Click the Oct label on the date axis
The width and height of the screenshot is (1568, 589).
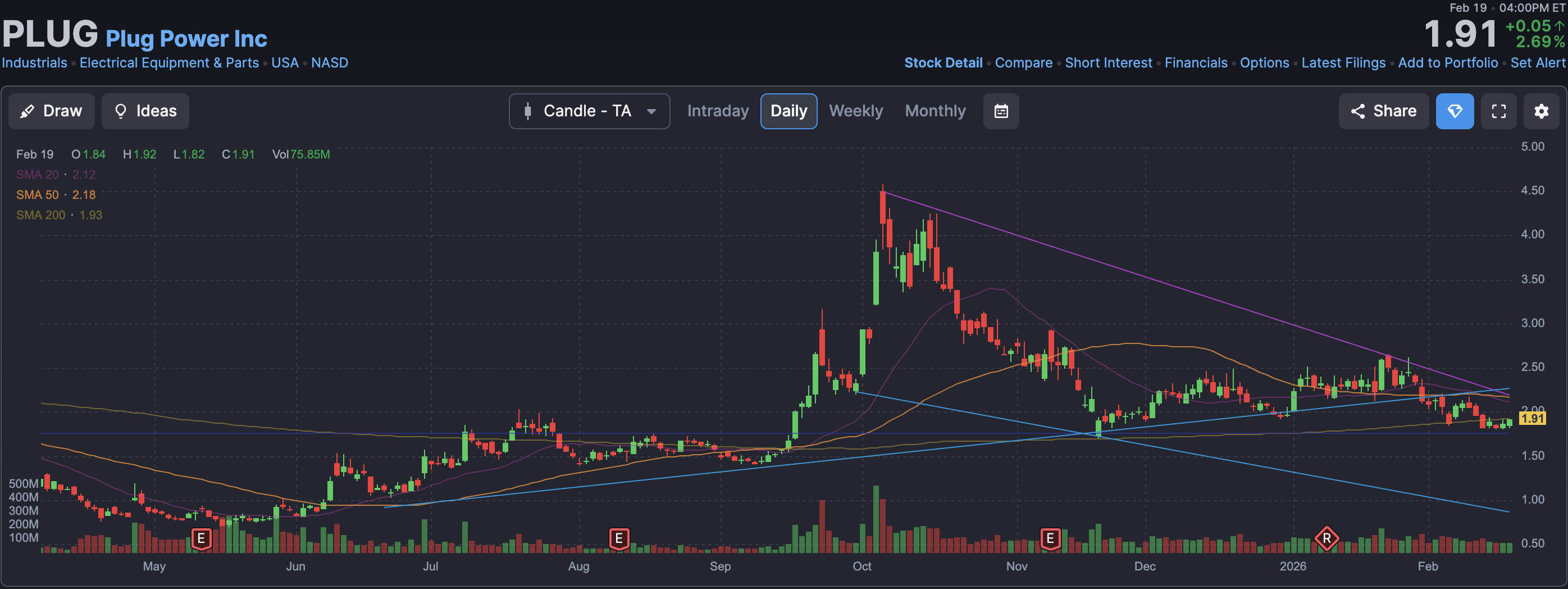click(862, 567)
